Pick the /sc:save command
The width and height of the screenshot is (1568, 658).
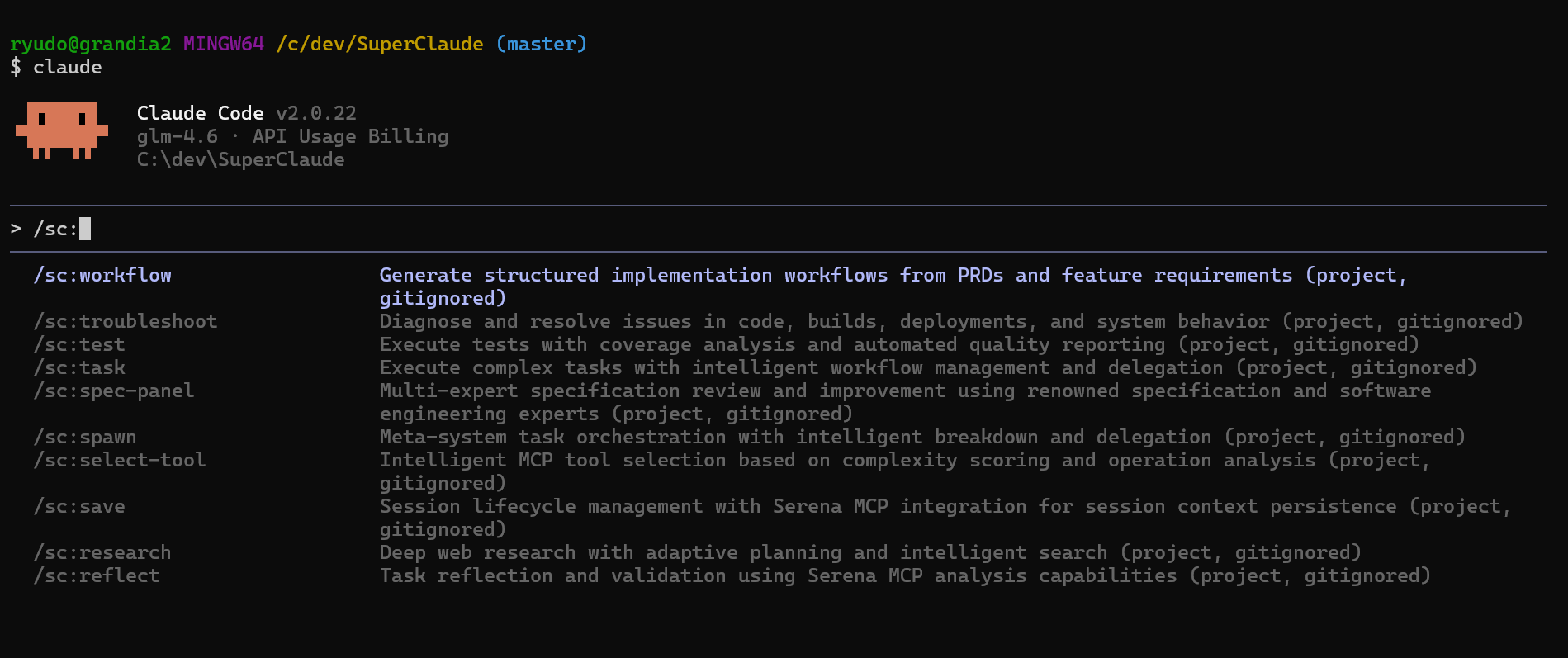coord(79,507)
